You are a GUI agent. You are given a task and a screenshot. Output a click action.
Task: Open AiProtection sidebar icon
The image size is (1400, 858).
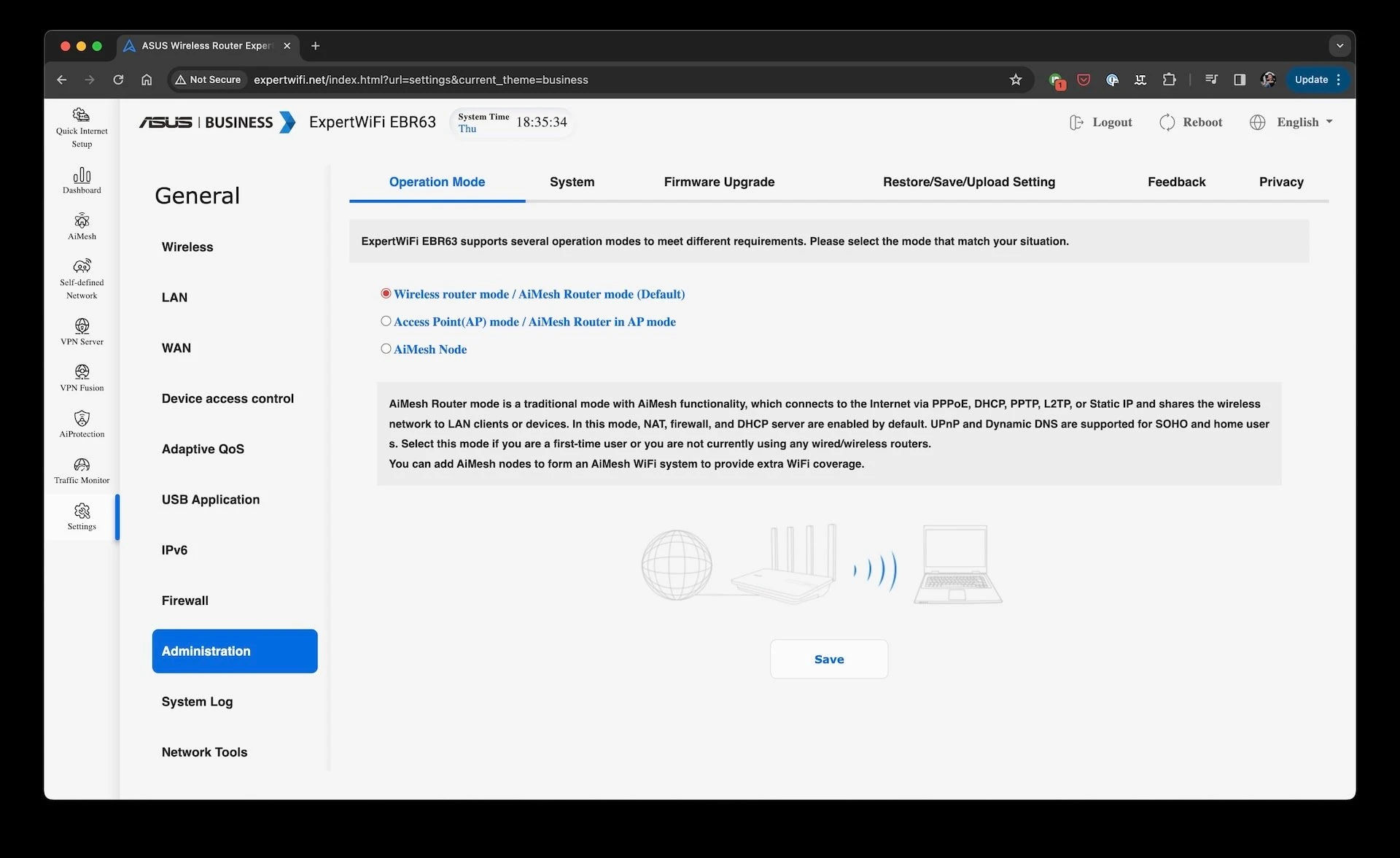(82, 424)
